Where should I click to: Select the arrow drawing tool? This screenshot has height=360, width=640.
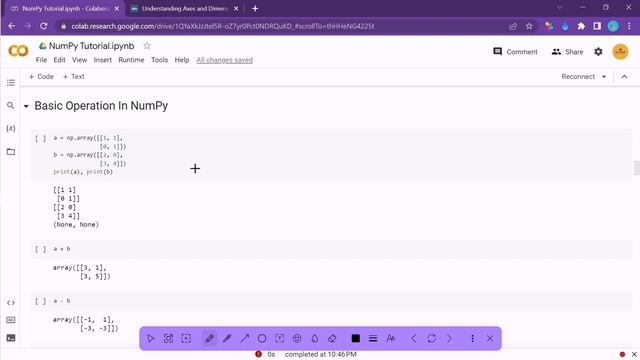(245, 338)
